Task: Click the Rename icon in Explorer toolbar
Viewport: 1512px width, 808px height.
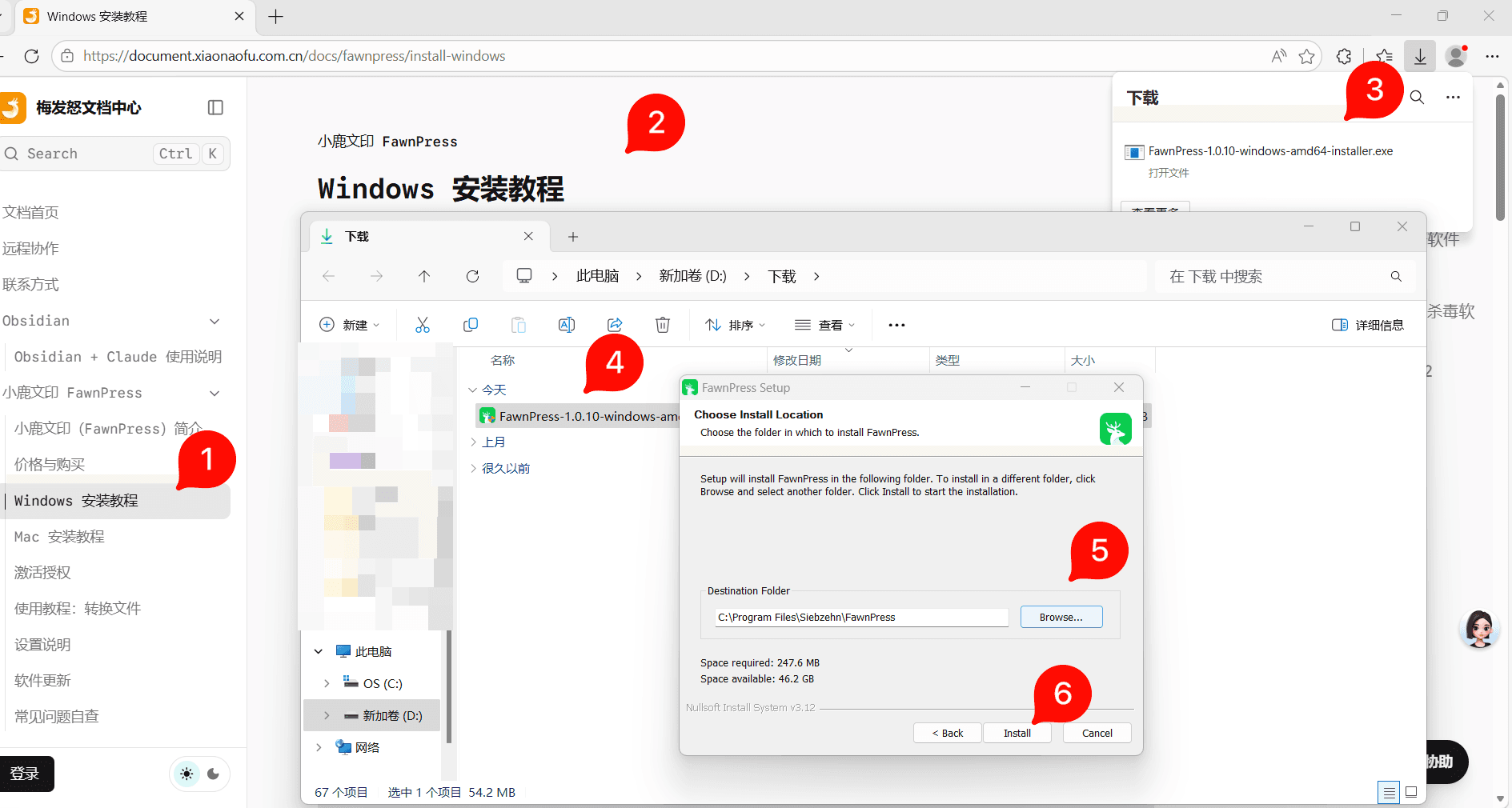Action: pos(567,325)
